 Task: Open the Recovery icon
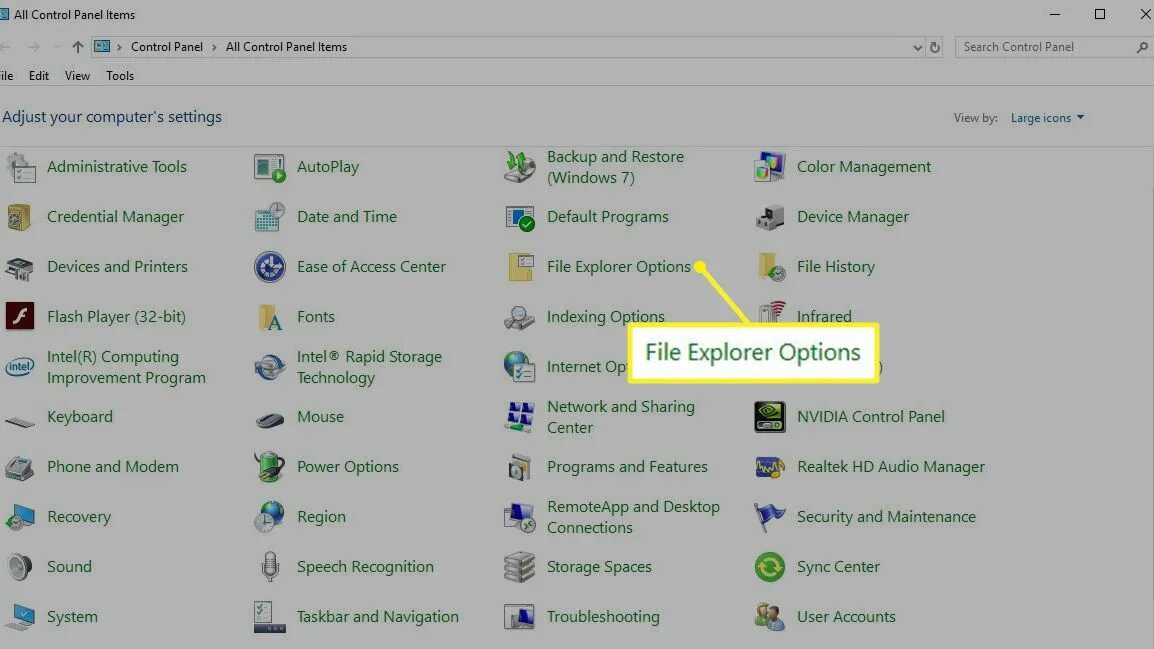pos(20,517)
